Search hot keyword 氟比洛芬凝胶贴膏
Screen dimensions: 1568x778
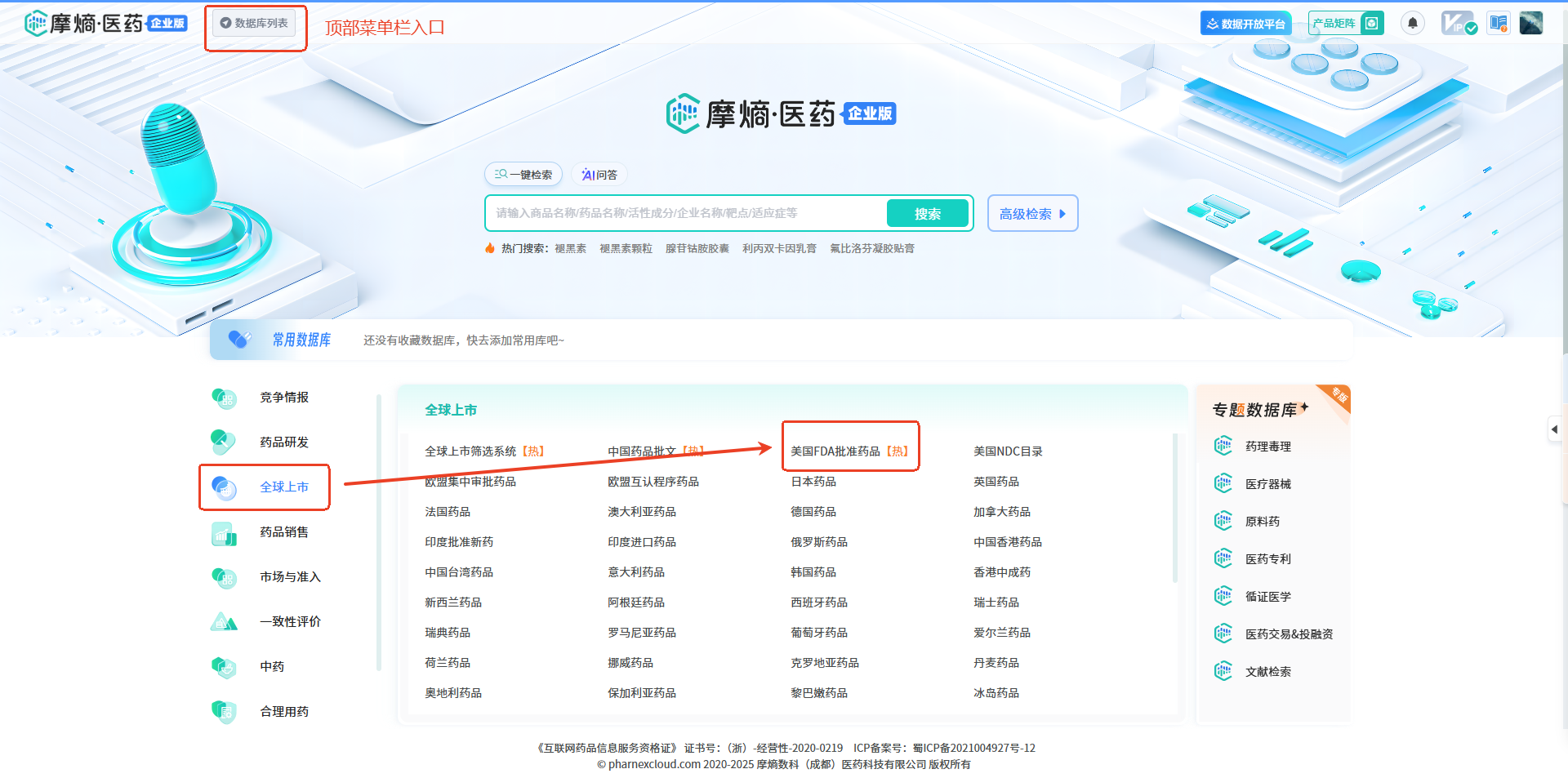(872, 248)
